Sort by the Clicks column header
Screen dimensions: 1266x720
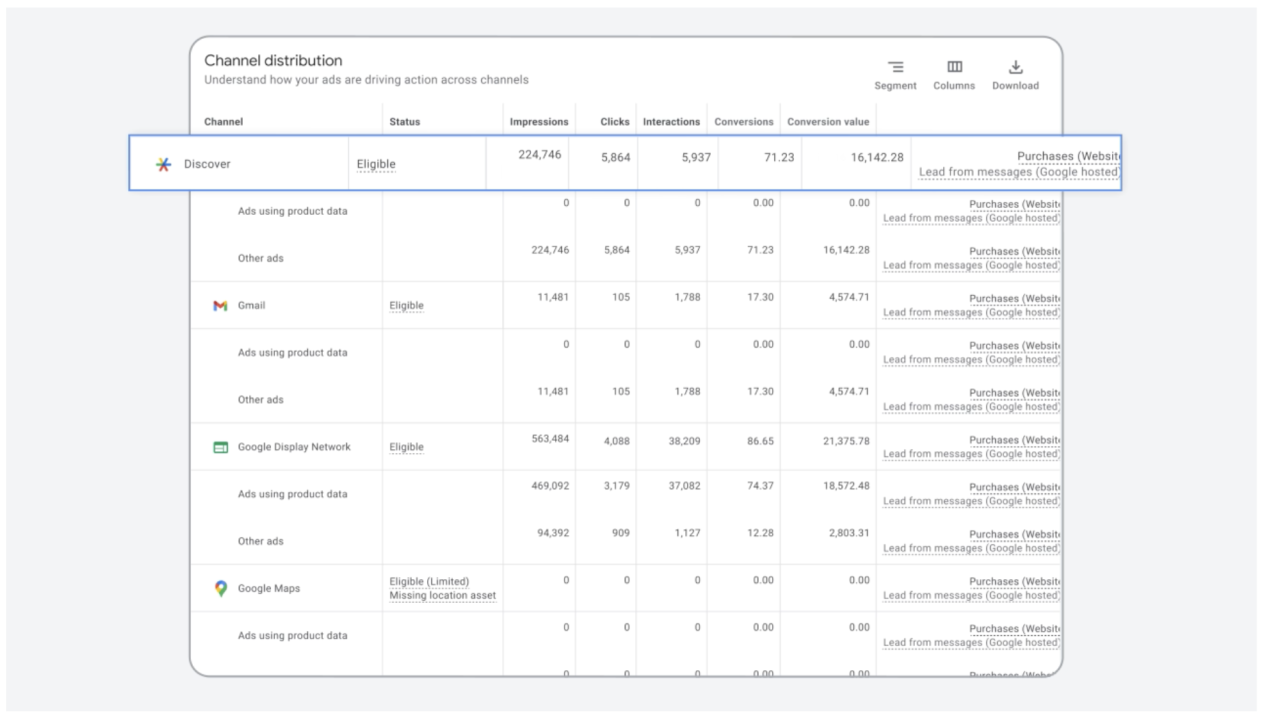[x=612, y=120]
